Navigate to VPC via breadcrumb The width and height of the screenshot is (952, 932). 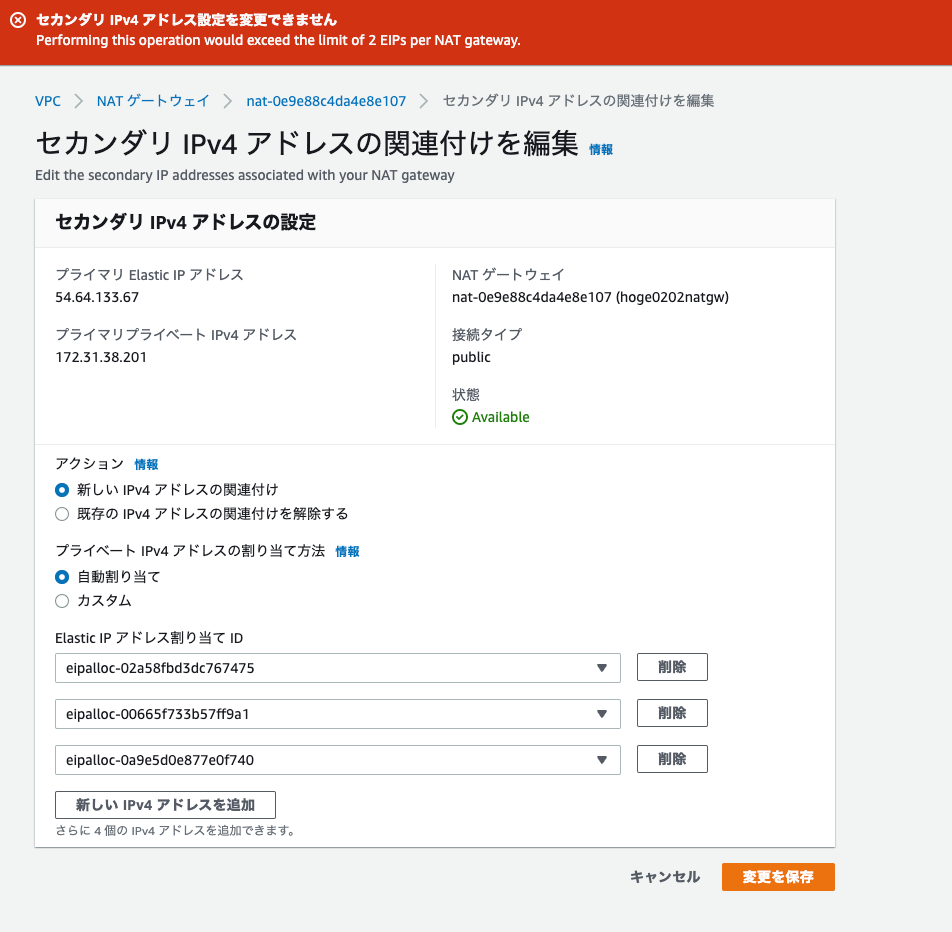coord(48,101)
